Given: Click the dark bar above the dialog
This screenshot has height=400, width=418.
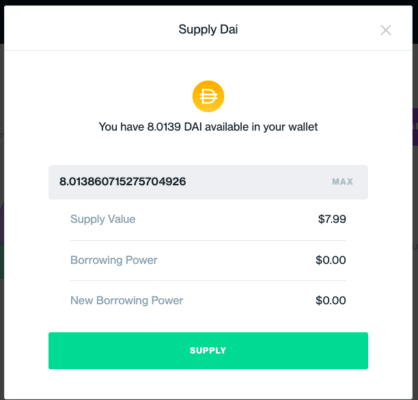Looking at the screenshot, I should [x=209, y=2].
